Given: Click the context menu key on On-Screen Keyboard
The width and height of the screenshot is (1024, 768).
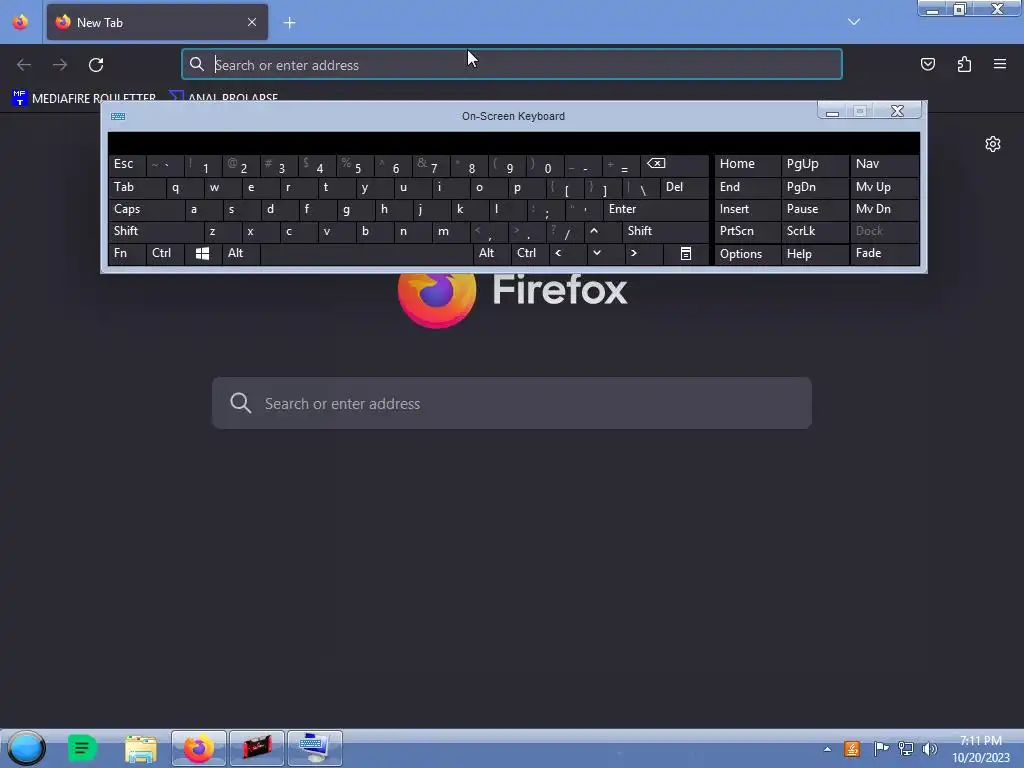Looking at the screenshot, I should [686, 253].
